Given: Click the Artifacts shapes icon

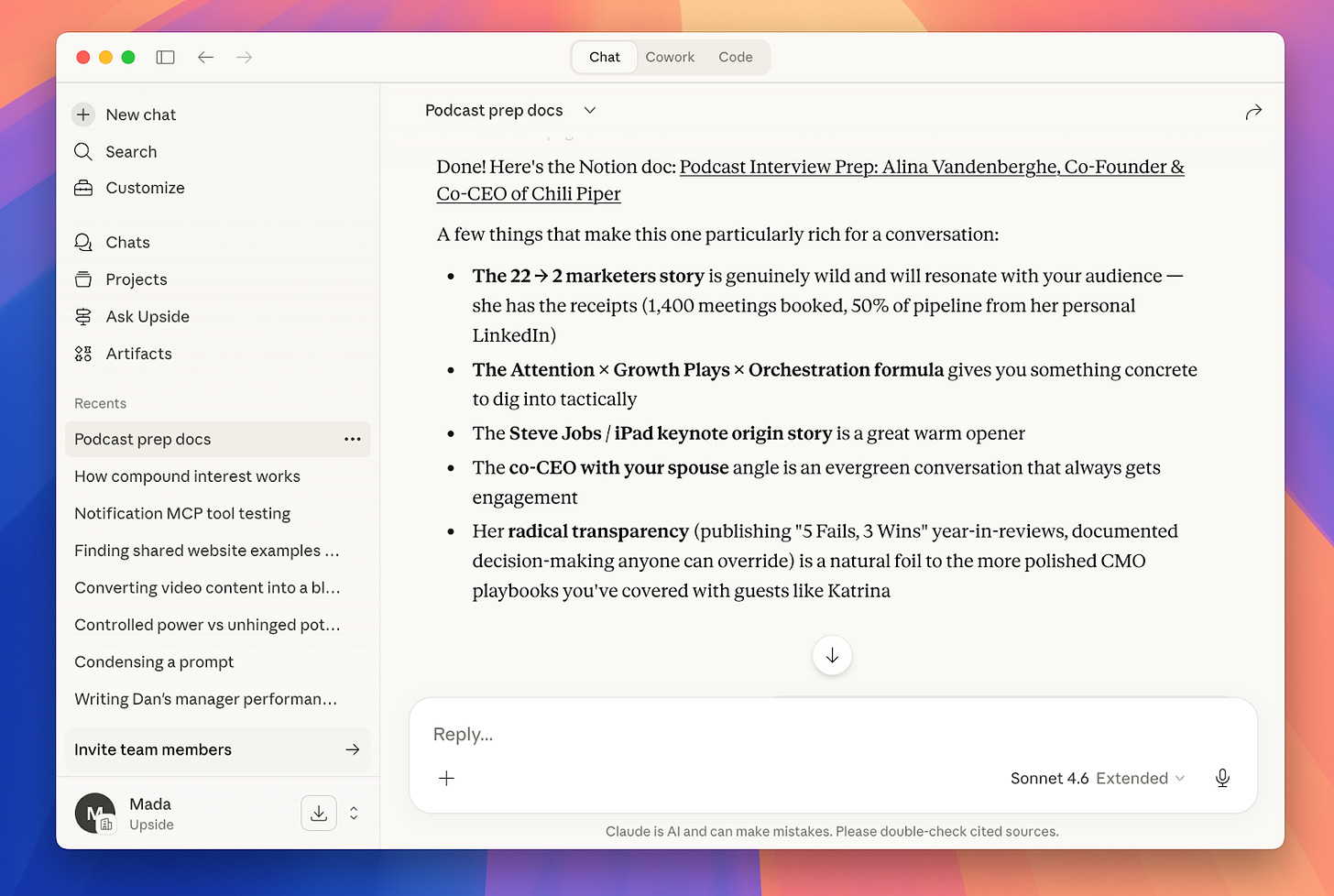Looking at the screenshot, I should 83,354.
